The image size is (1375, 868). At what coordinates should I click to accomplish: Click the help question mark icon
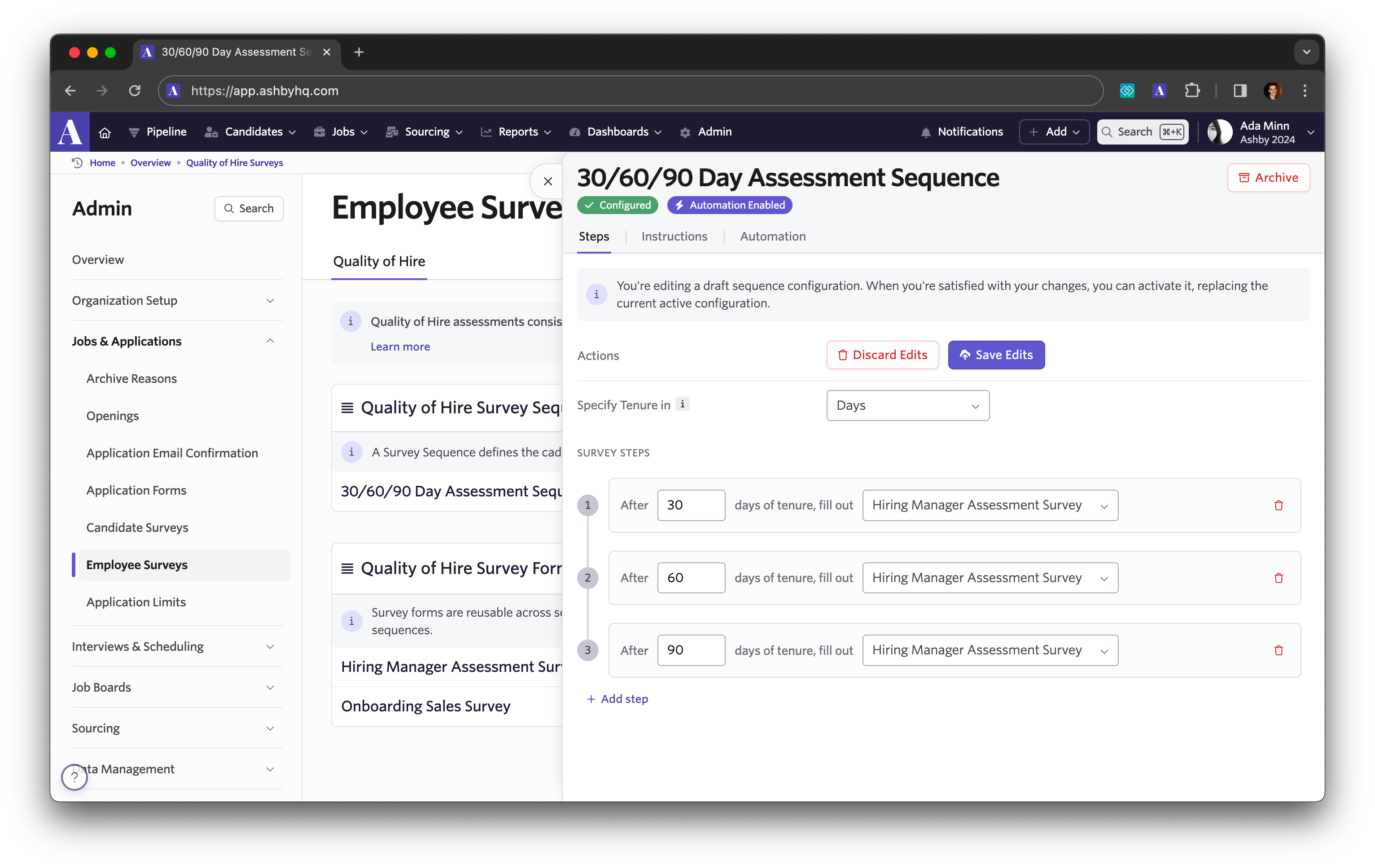click(x=75, y=776)
